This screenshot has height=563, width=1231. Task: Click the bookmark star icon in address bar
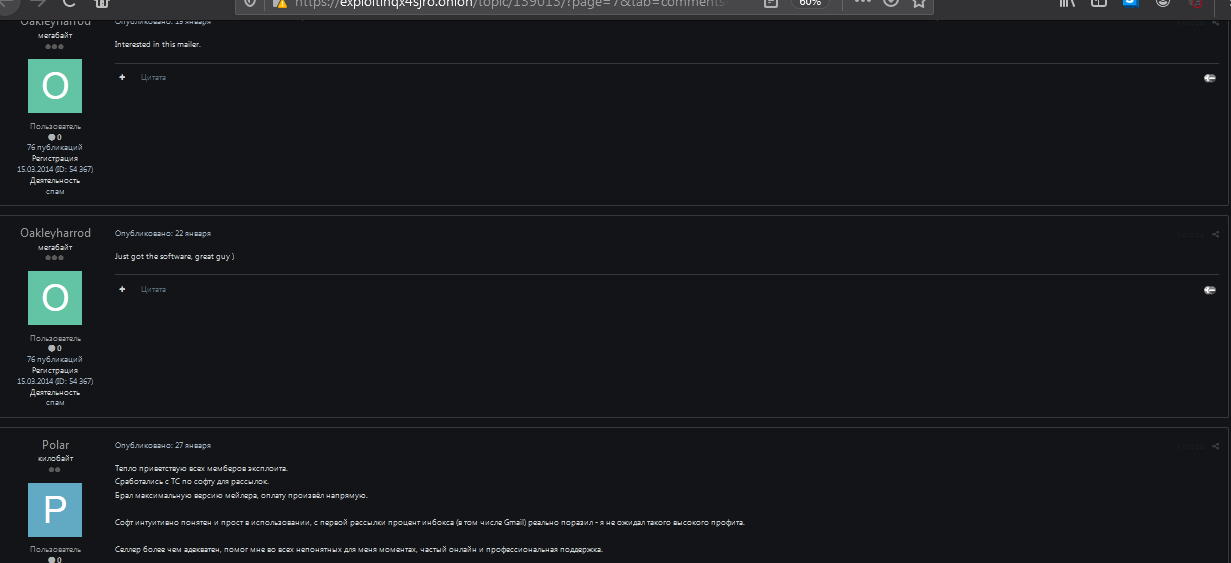(x=918, y=3)
